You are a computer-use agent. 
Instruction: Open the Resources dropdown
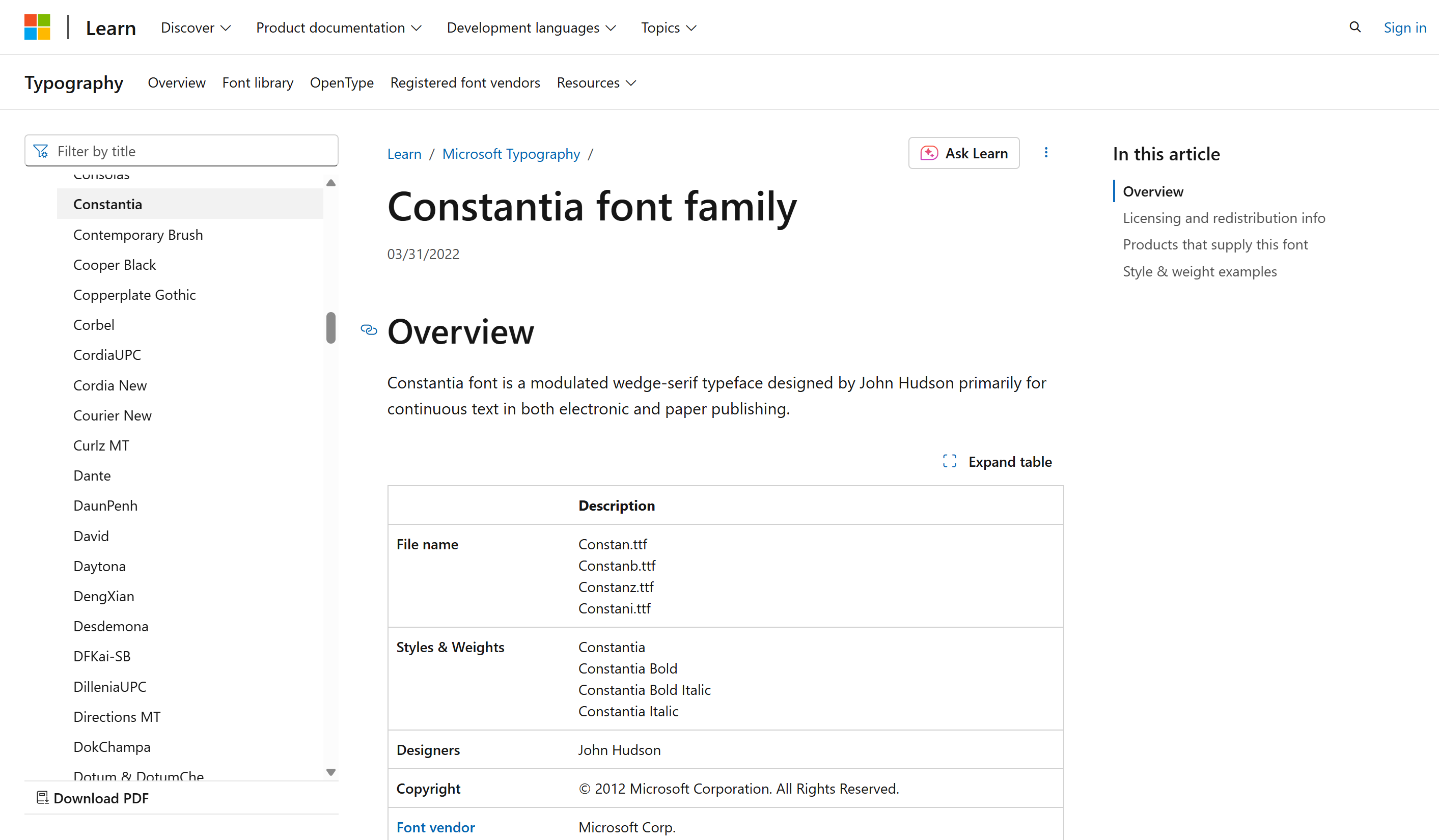pyautogui.click(x=596, y=82)
